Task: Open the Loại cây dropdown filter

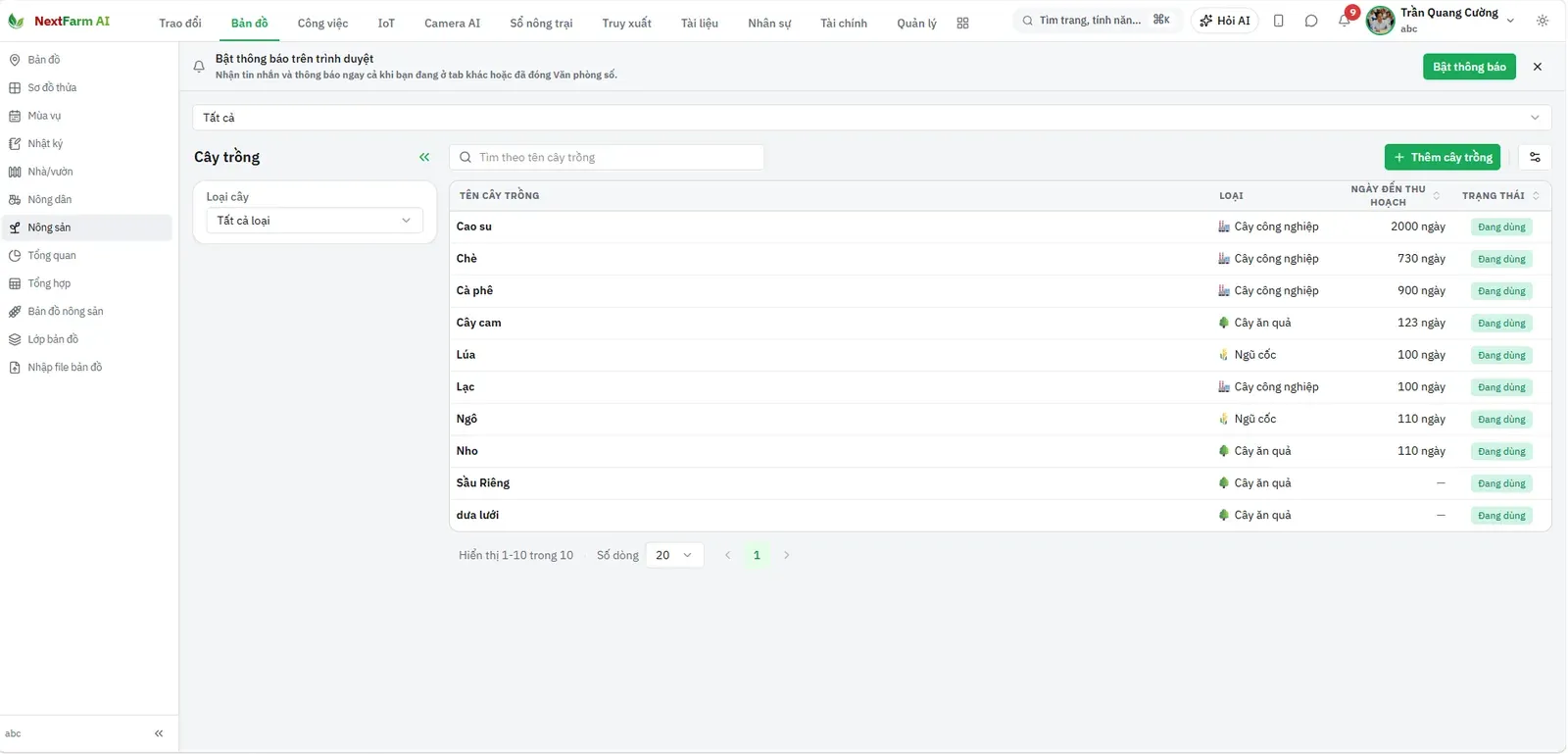Action: pyautogui.click(x=315, y=221)
